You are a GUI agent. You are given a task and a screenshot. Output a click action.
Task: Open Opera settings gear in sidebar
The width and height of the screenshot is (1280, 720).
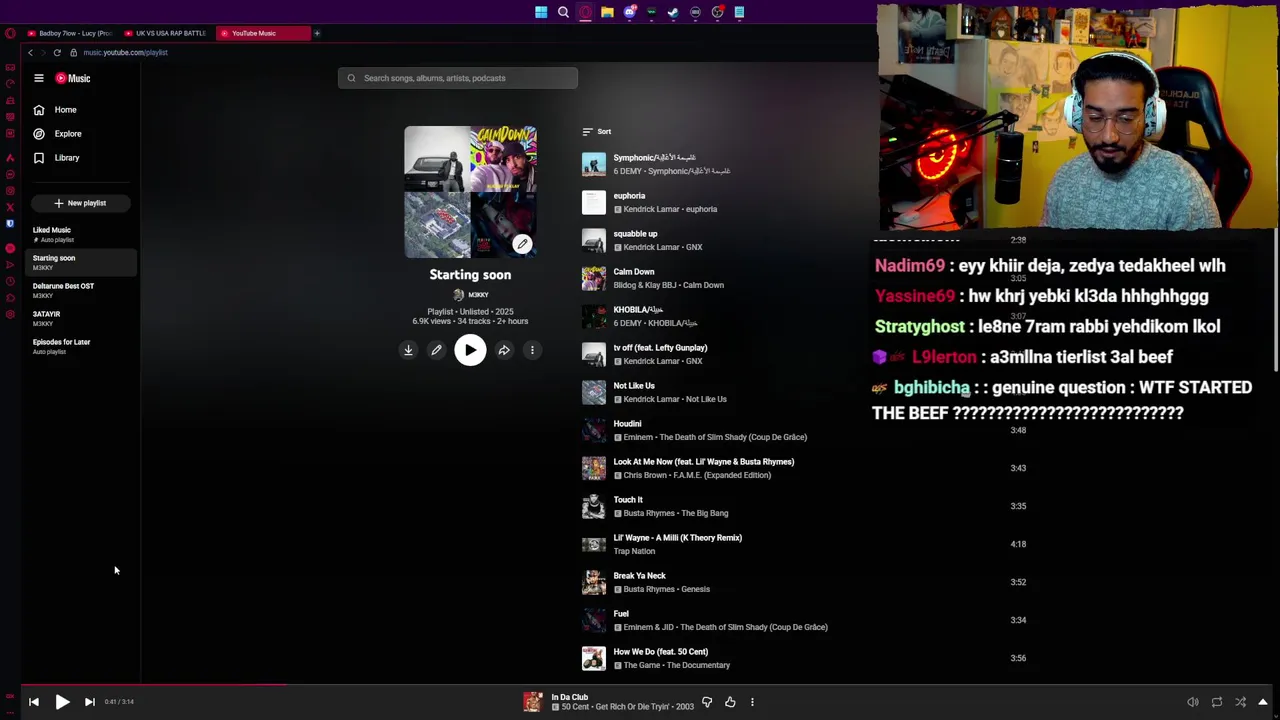(x=10, y=316)
